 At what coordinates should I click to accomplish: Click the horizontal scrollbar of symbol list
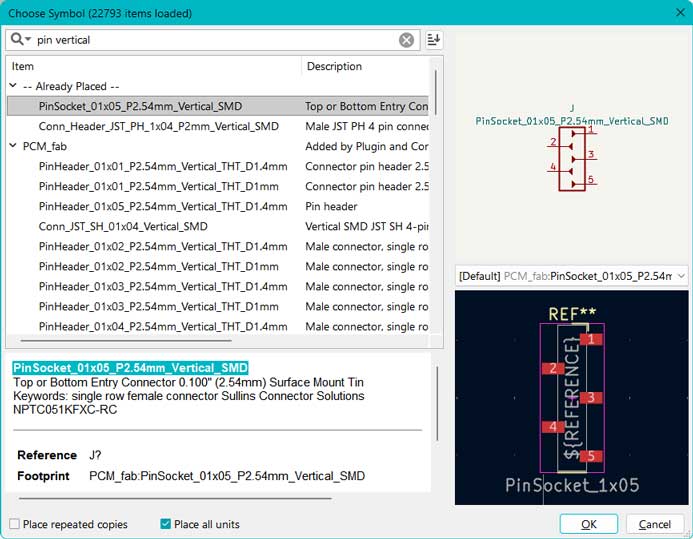126,341
